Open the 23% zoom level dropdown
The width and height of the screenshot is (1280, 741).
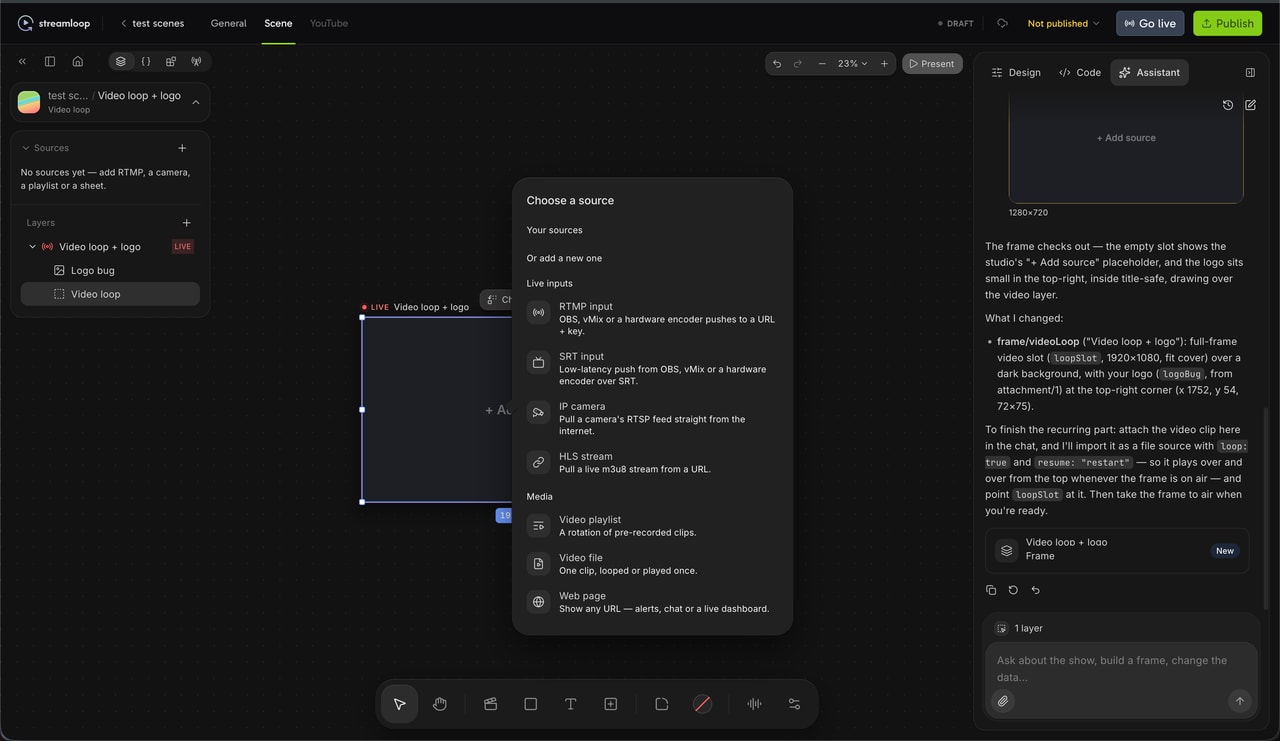coord(853,64)
